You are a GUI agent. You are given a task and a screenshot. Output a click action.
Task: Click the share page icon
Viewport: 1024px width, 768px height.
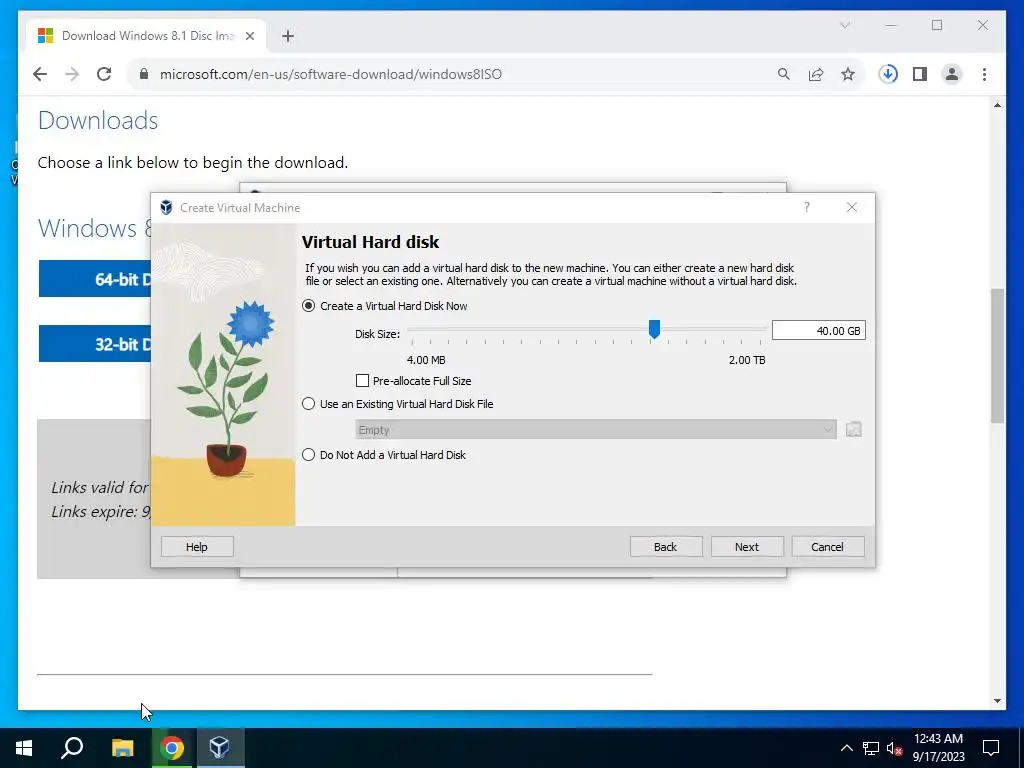(816, 74)
